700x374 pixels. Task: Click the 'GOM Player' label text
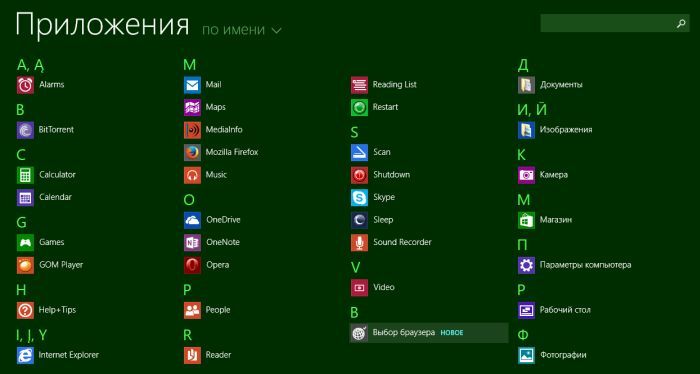61,265
